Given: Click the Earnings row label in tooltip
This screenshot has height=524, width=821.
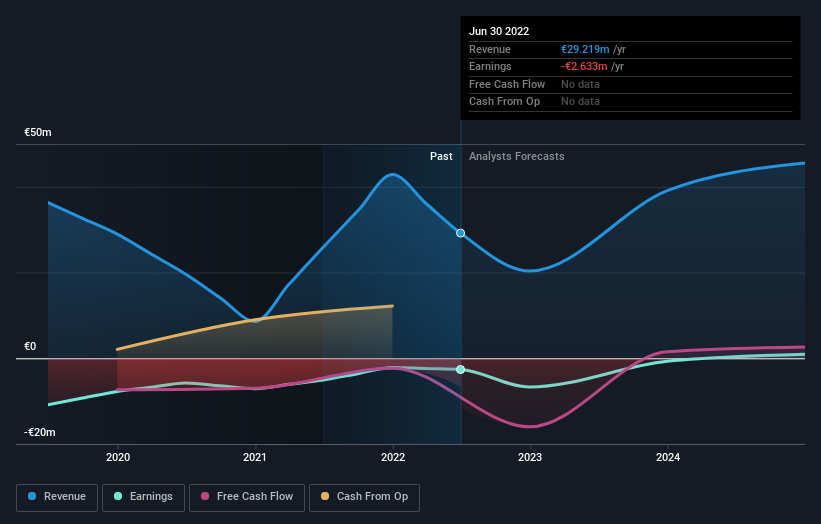Looking at the screenshot, I should (x=490, y=66).
